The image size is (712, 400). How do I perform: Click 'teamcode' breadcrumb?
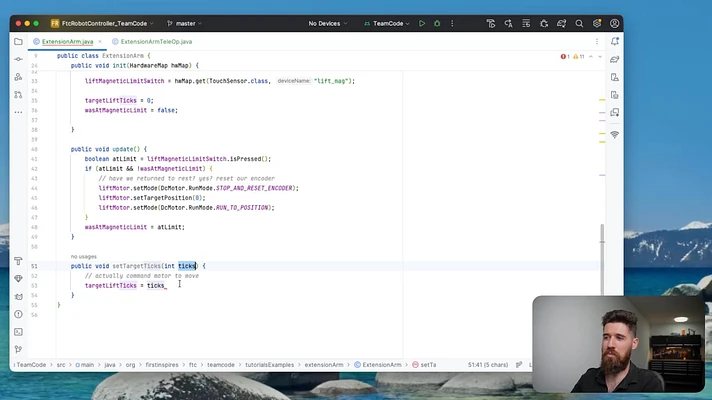point(221,365)
